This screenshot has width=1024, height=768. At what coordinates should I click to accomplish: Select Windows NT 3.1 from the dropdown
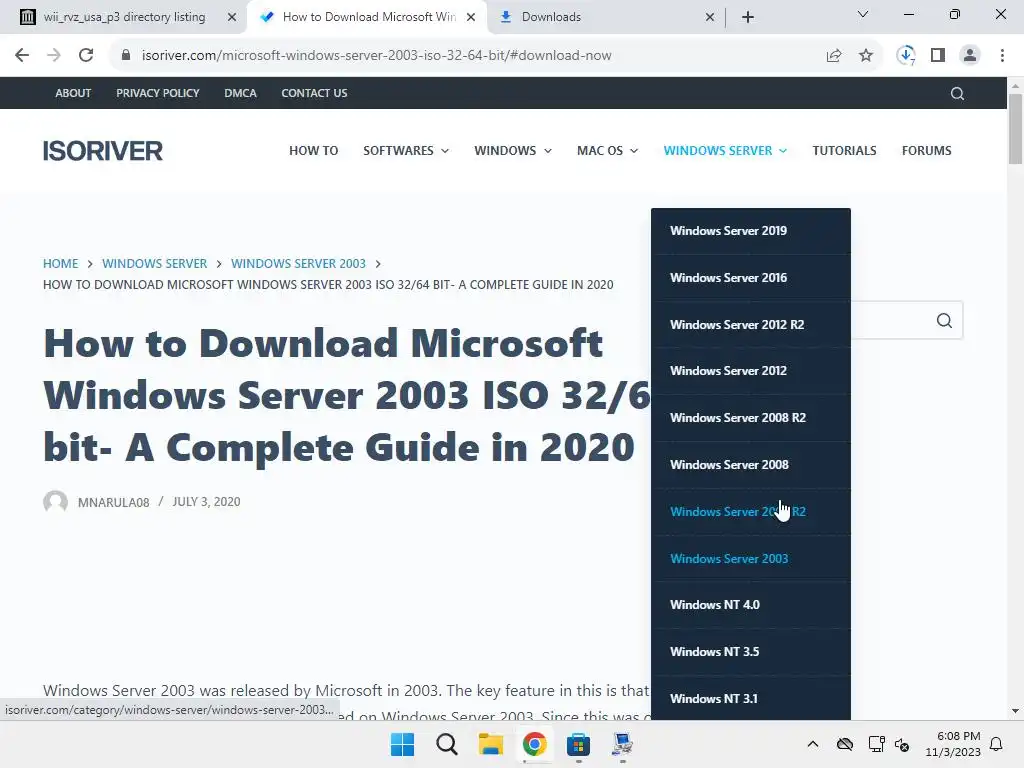point(750,698)
